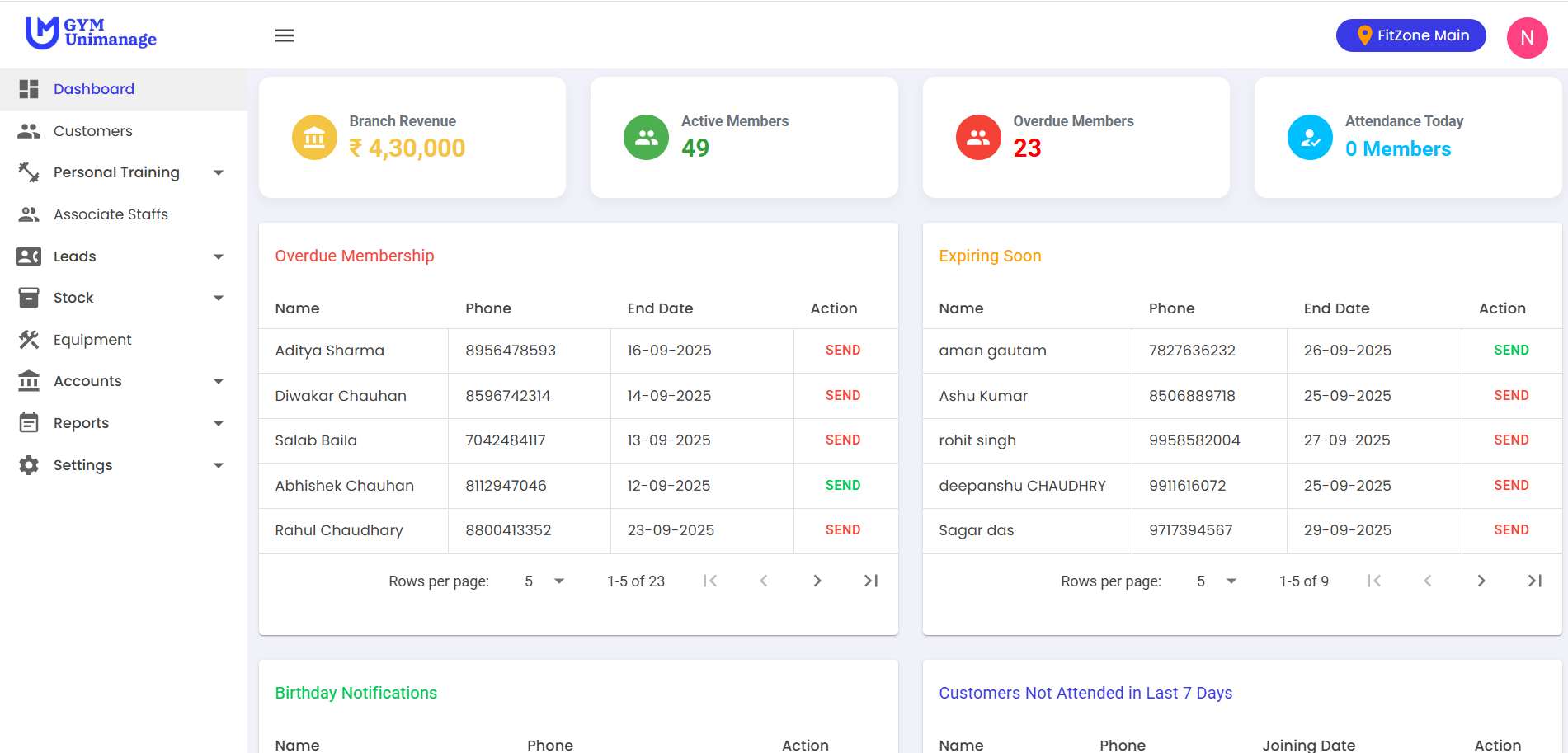The width and height of the screenshot is (1568, 753).
Task: Open the Customers menu item
Action: pos(92,130)
